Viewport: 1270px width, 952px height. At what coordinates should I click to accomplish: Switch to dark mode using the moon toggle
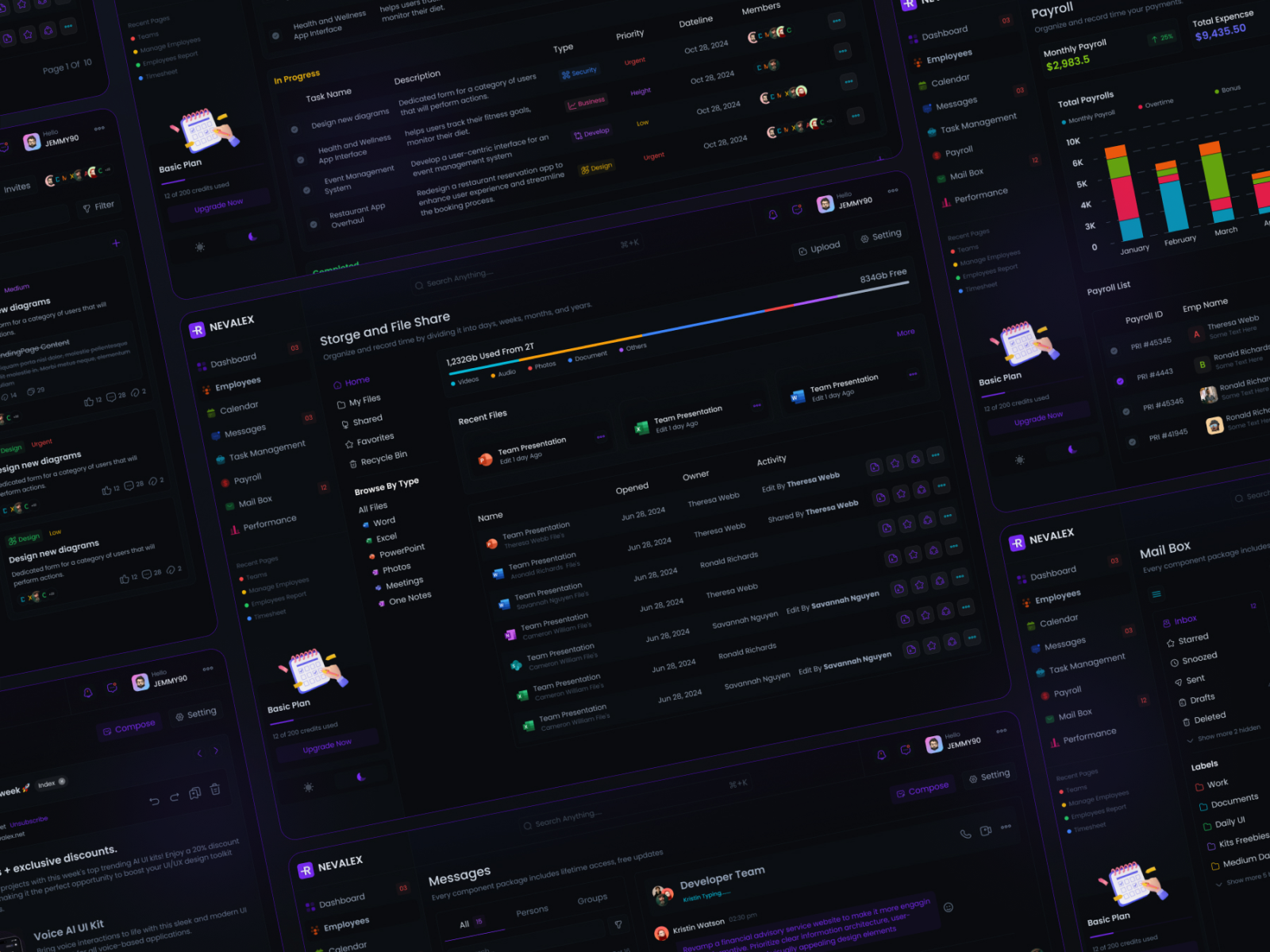click(x=362, y=776)
